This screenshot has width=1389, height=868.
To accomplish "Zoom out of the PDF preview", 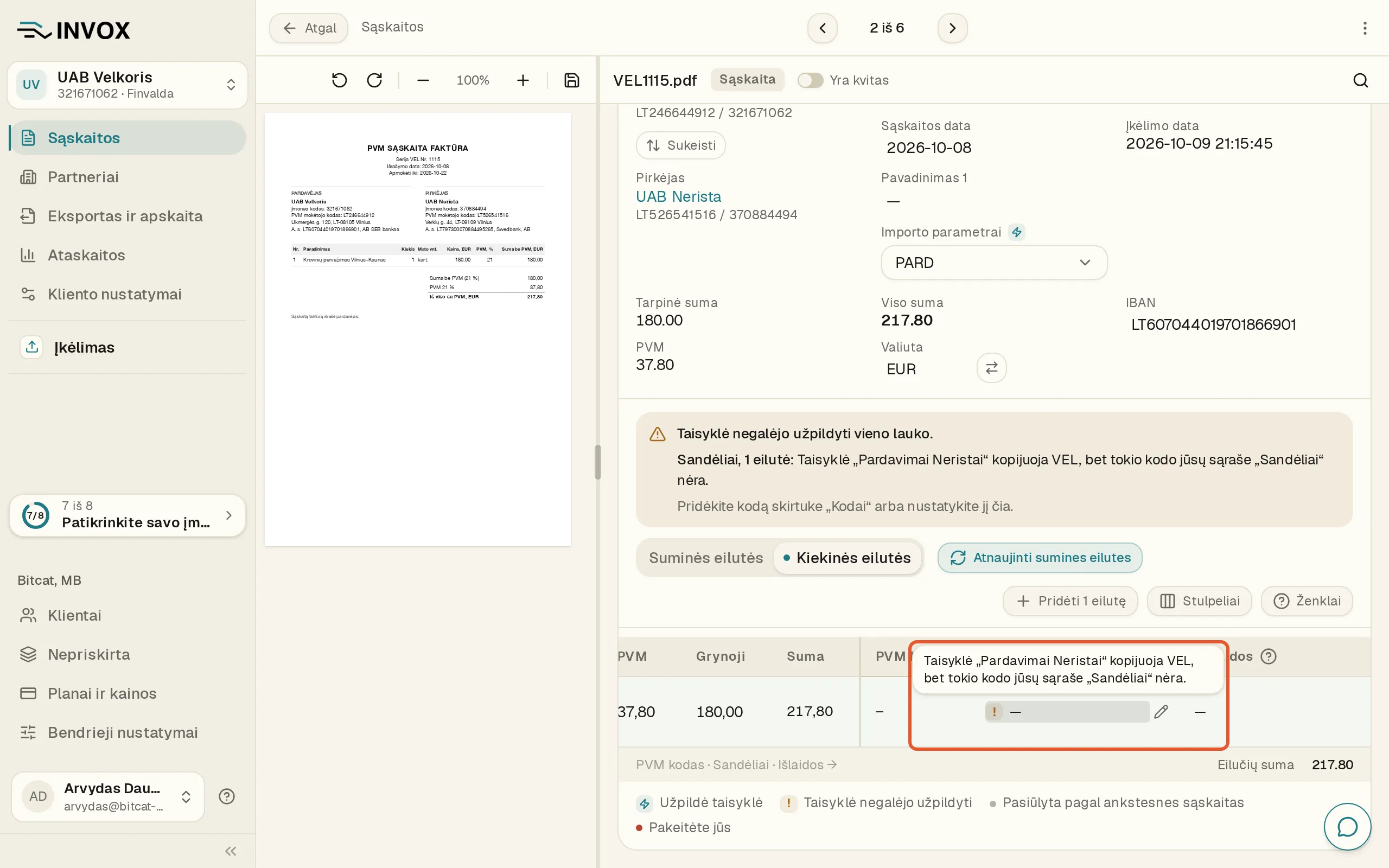I will 423,80.
